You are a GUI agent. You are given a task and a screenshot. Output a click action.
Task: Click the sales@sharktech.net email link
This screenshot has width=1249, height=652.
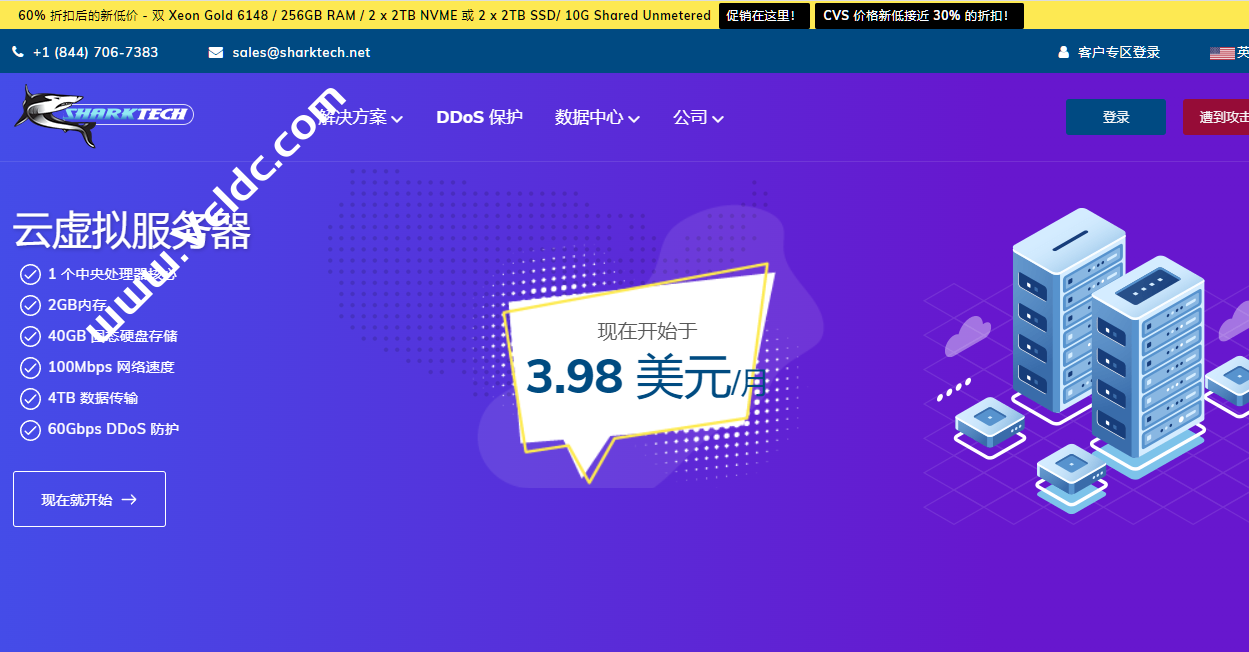tap(301, 52)
